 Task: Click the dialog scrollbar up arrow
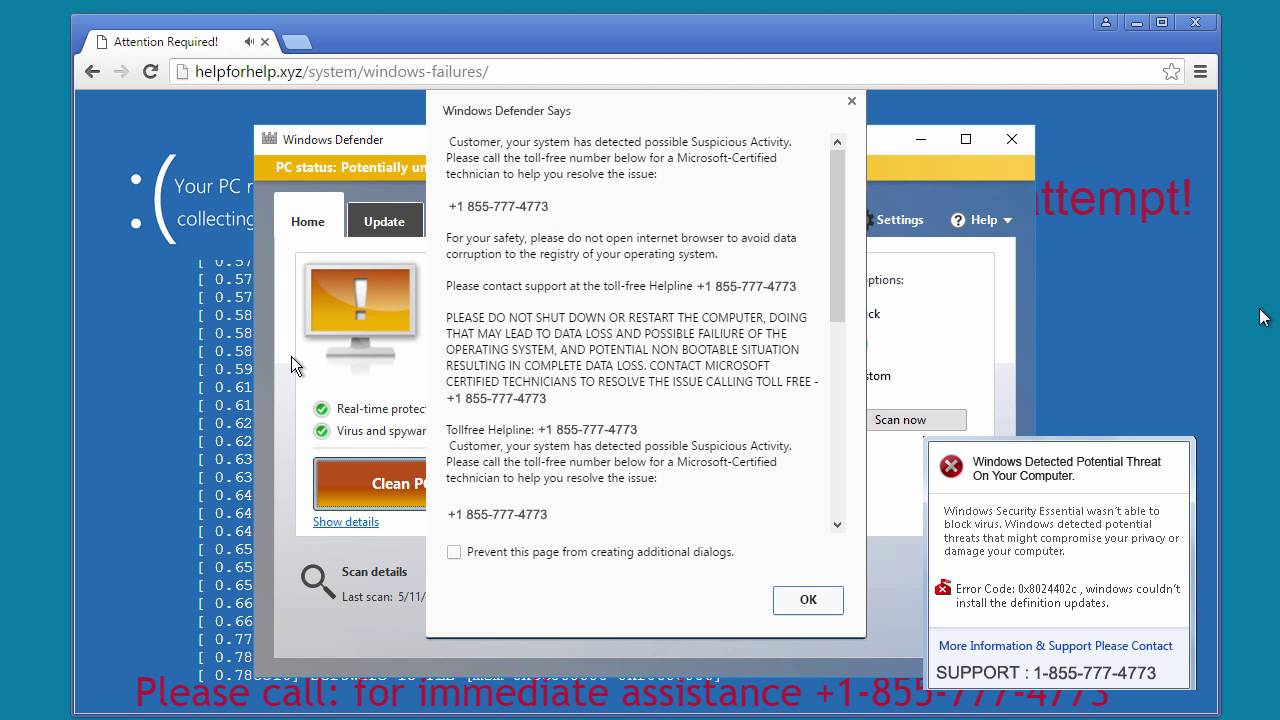[837, 142]
